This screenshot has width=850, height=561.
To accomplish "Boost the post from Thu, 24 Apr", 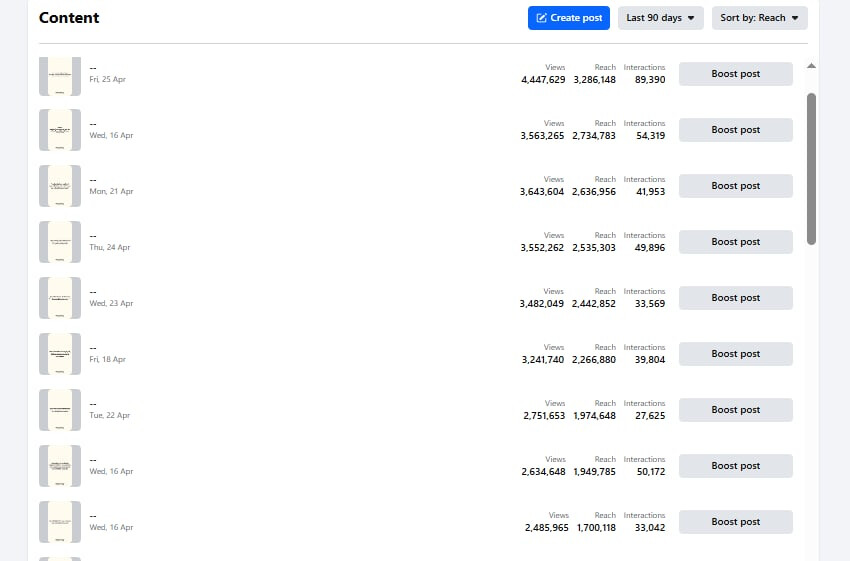I will pyautogui.click(x=736, y=242).
